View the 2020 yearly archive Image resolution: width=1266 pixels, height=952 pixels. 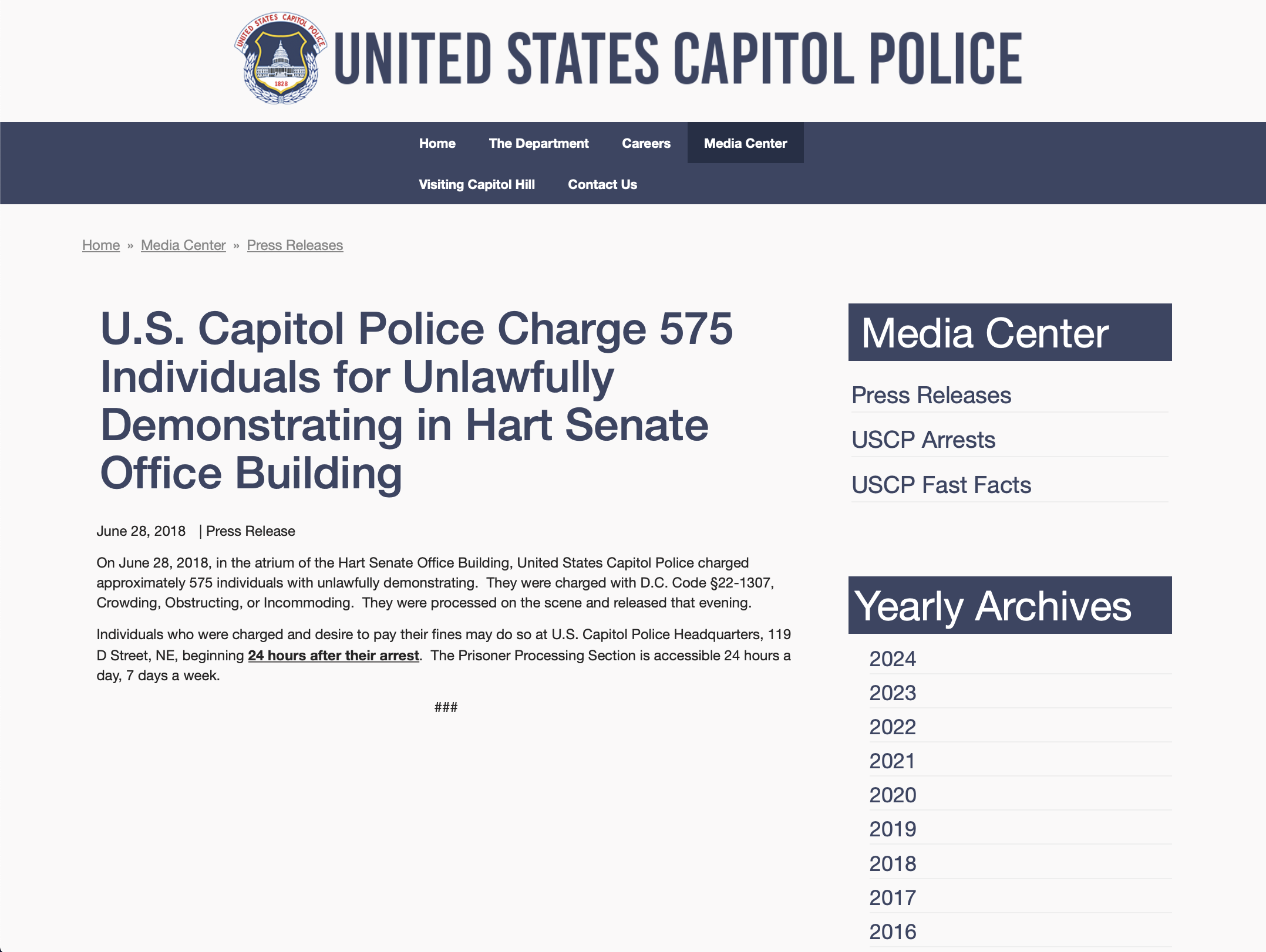pyautogui.click(x=893, y=795)
